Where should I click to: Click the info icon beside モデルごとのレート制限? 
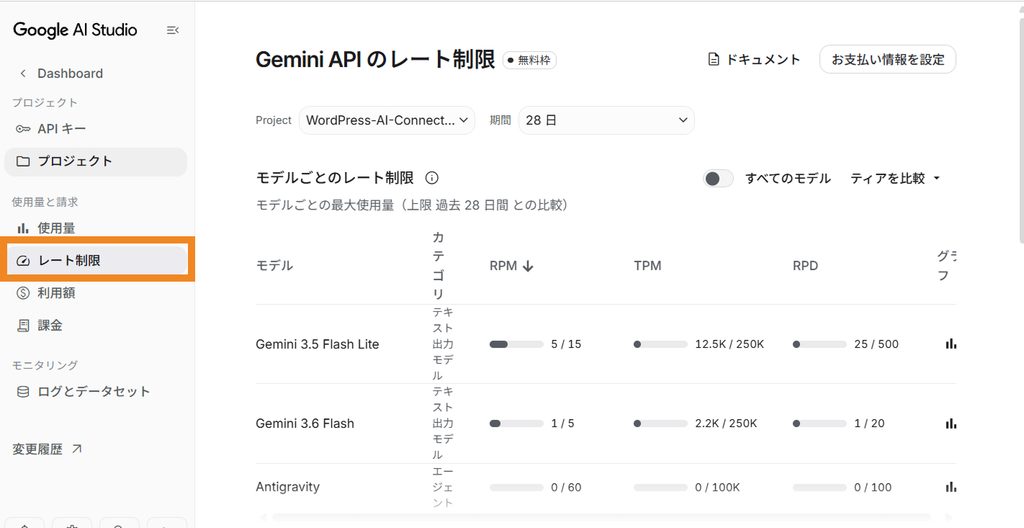[x=432, y=178]
